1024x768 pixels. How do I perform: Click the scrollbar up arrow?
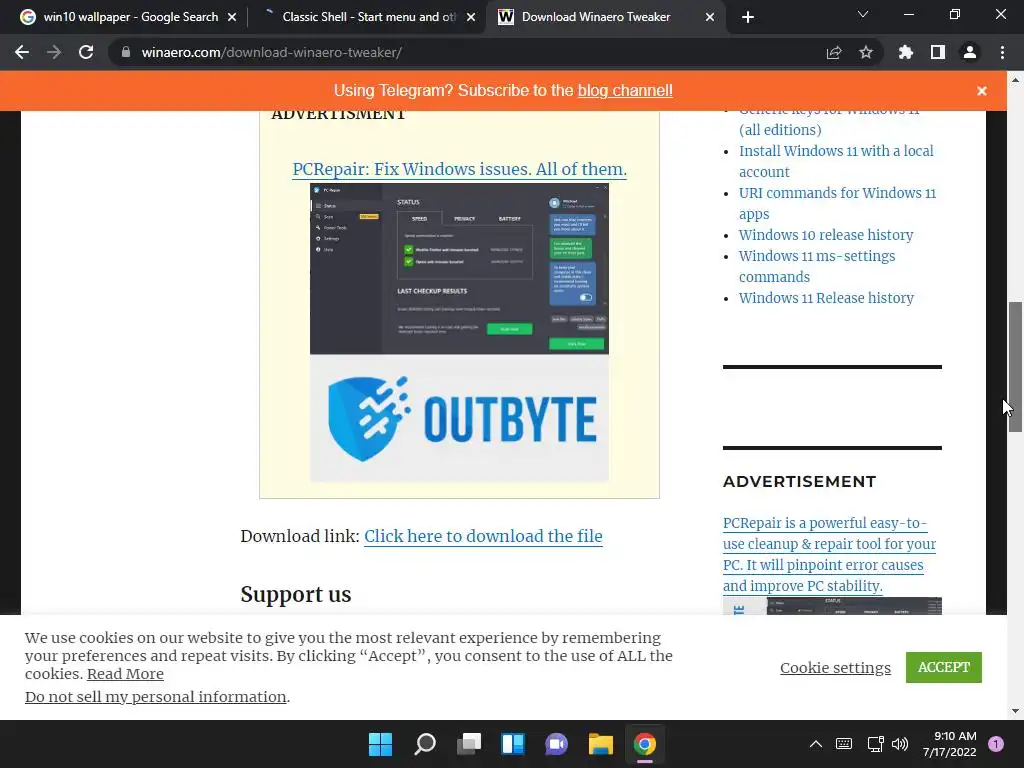tap(1015, 80)
